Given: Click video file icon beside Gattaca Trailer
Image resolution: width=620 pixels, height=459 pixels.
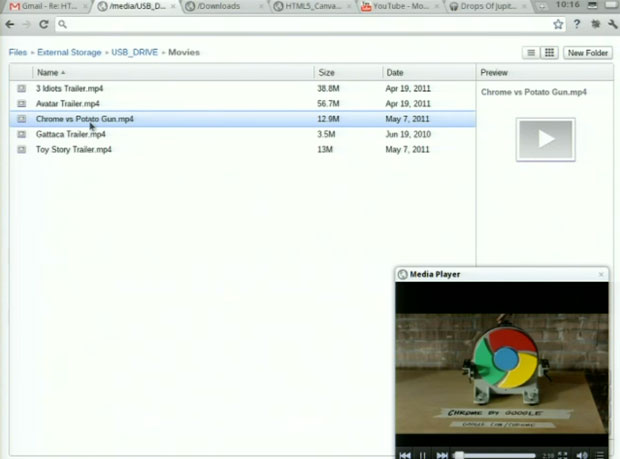Looking at the screenshot, I should click(21, 134).
